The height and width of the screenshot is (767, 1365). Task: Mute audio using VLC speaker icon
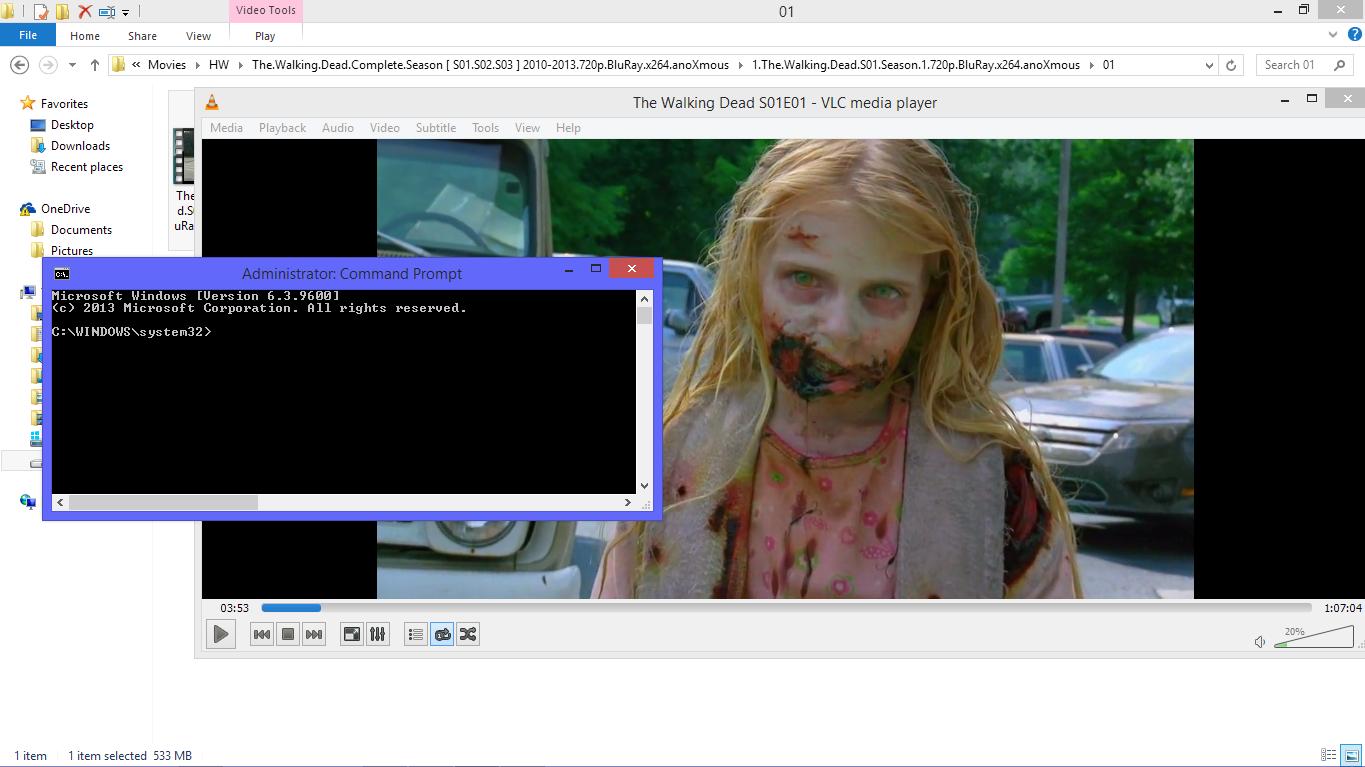click(x=1260, y=642)
